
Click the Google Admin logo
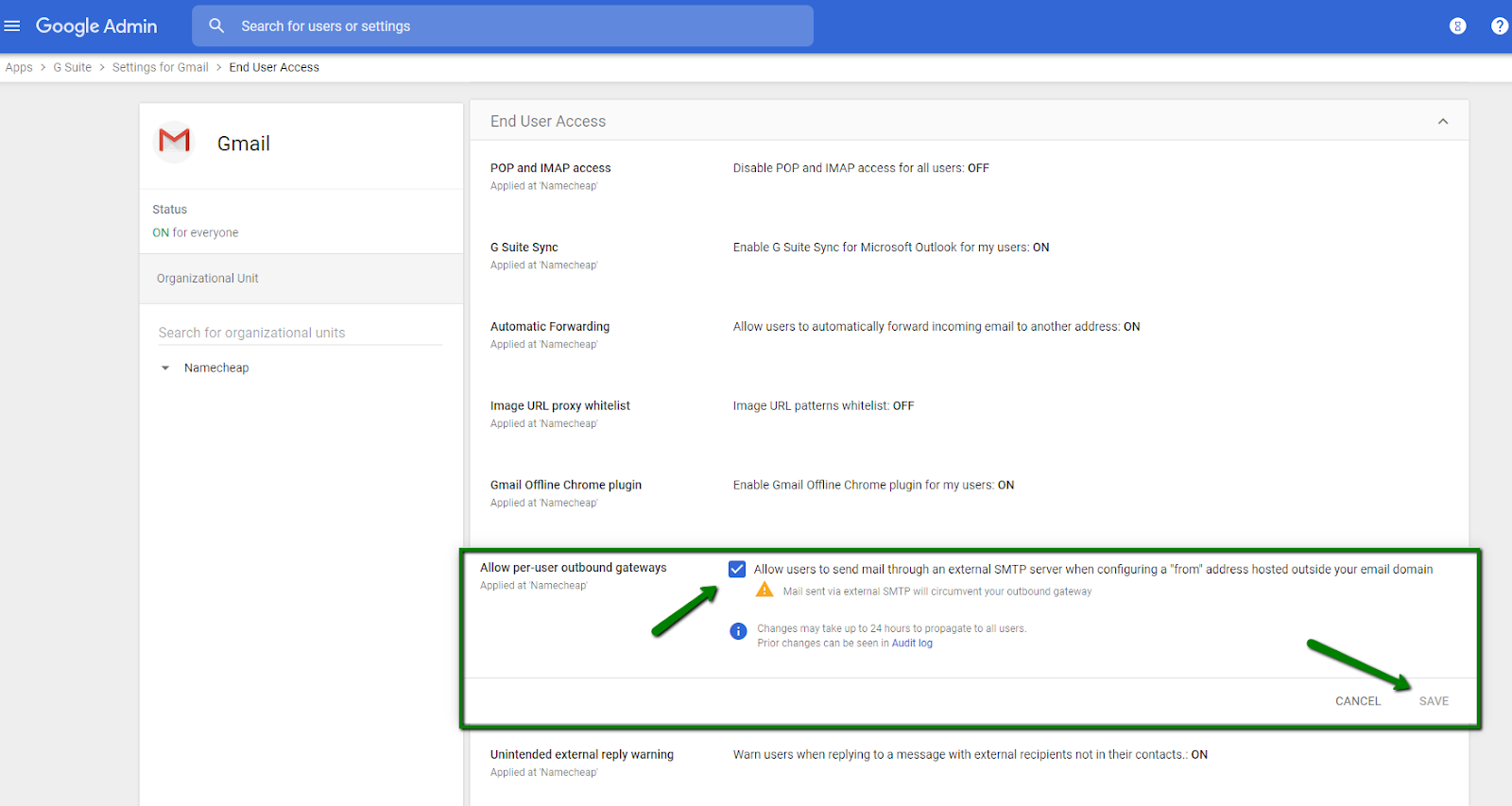(x=96, y=26)
